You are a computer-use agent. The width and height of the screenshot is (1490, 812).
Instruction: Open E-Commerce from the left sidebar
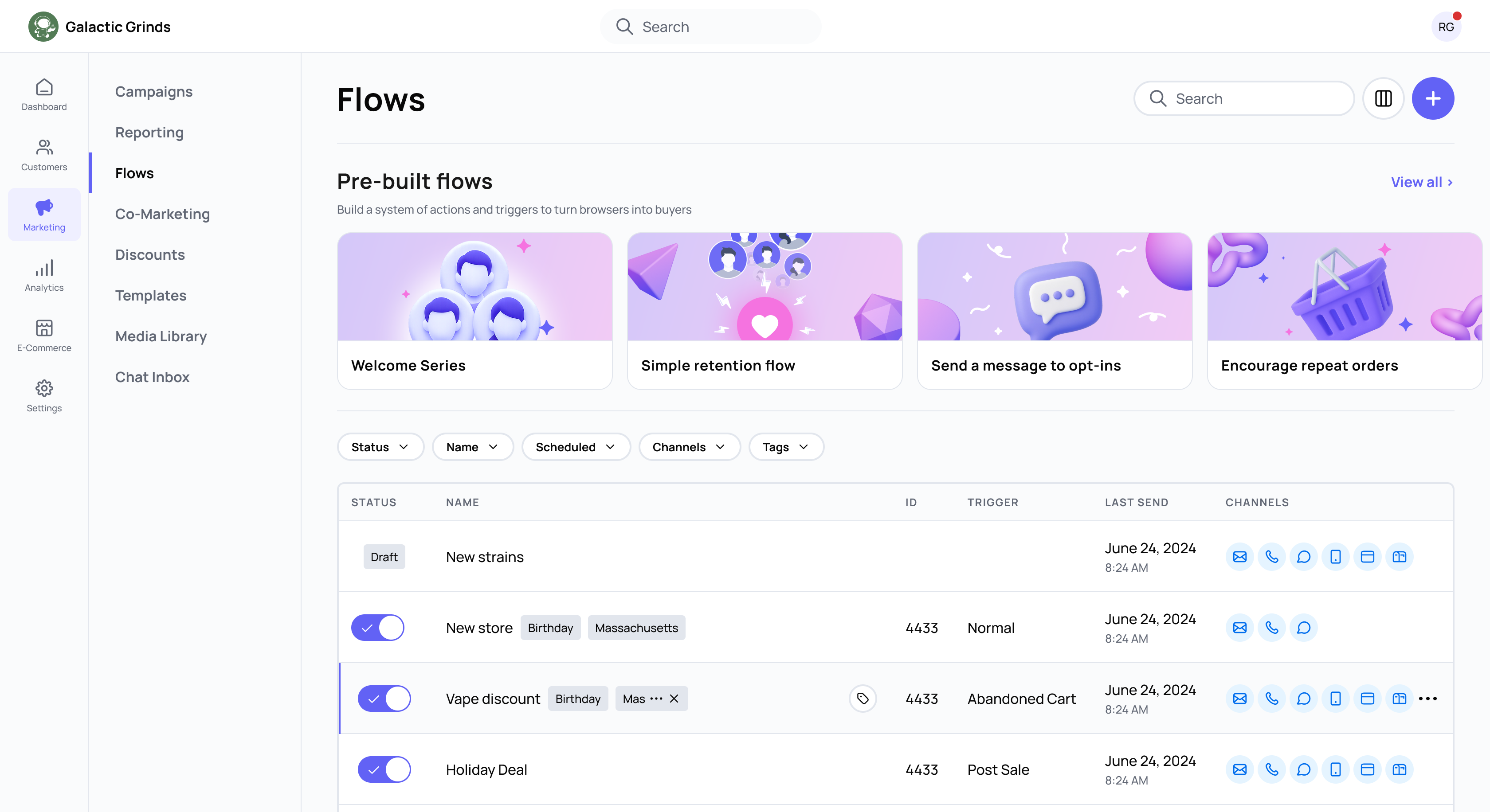pyautogui.click(x=44, y=336)
